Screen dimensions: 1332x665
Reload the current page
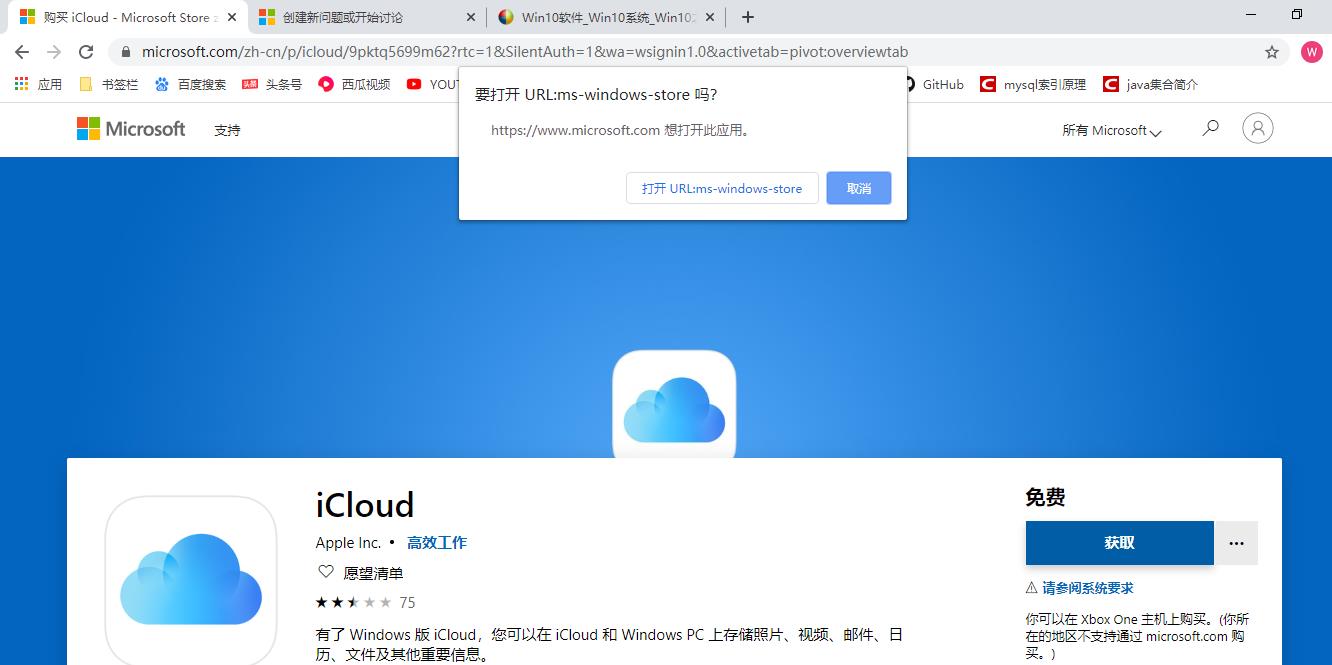point(86,52)
